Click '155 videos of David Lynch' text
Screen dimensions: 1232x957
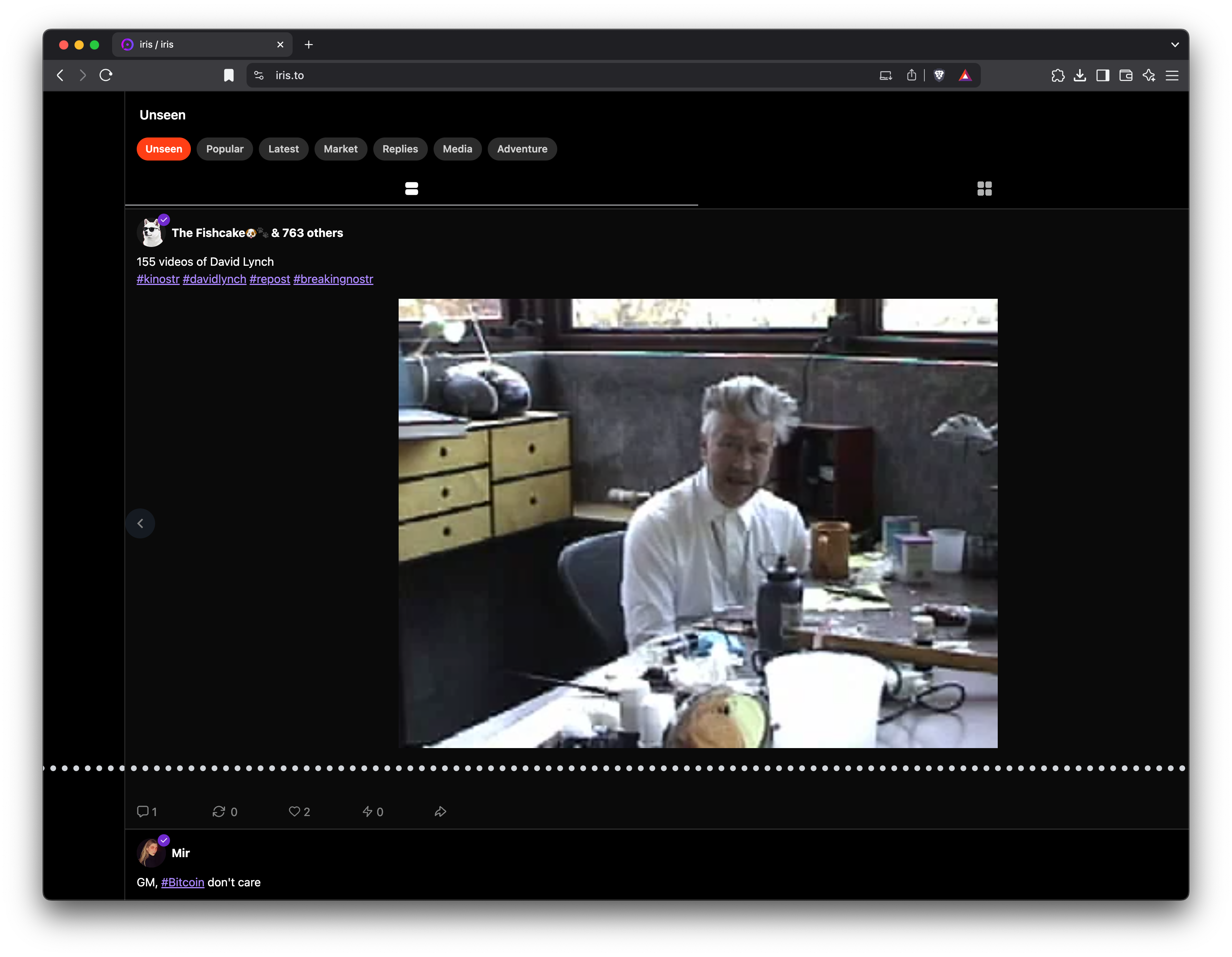[x=205, y=262]
